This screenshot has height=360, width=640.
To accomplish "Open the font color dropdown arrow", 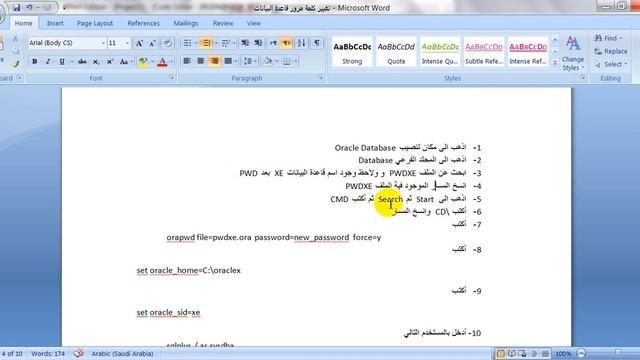I will (x=171, y=62).
